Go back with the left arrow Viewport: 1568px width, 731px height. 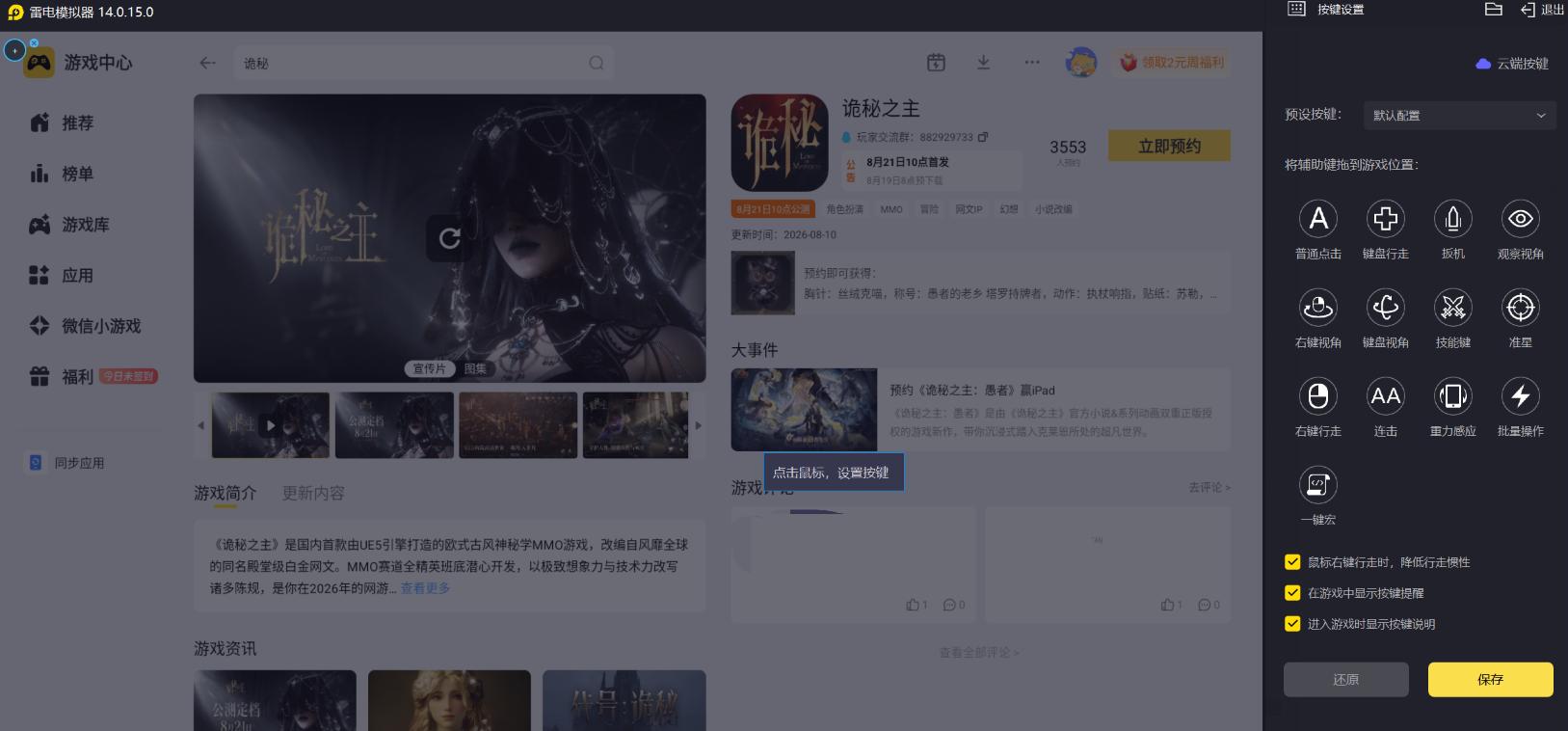[x=207, y=64]
